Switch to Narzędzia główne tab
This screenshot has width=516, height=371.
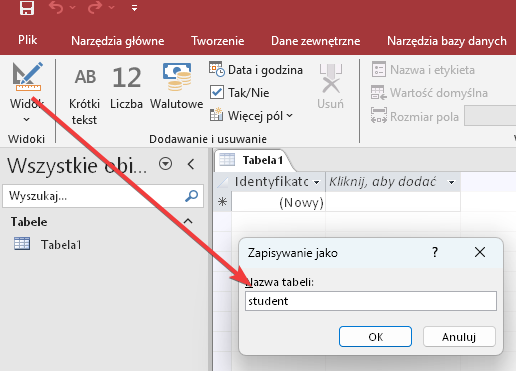[118, 41]
